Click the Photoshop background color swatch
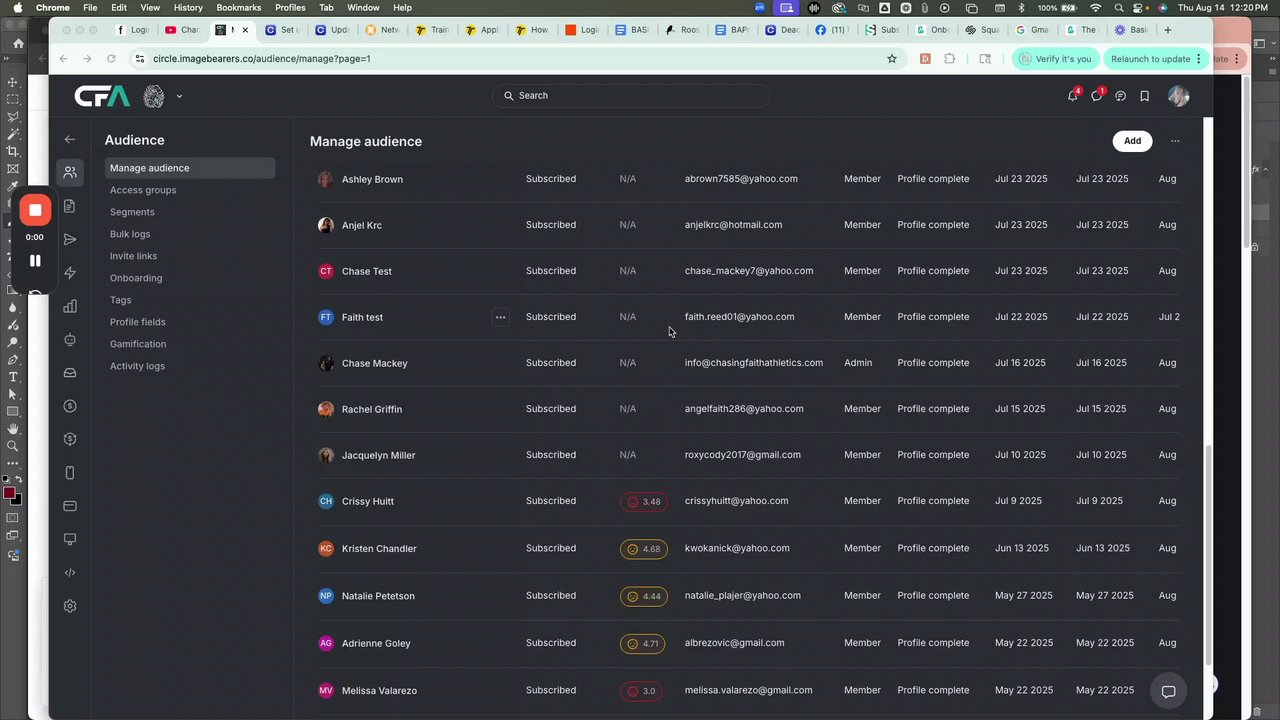The width and height of the screenshot is (1280, 720). tap(17, 499)
